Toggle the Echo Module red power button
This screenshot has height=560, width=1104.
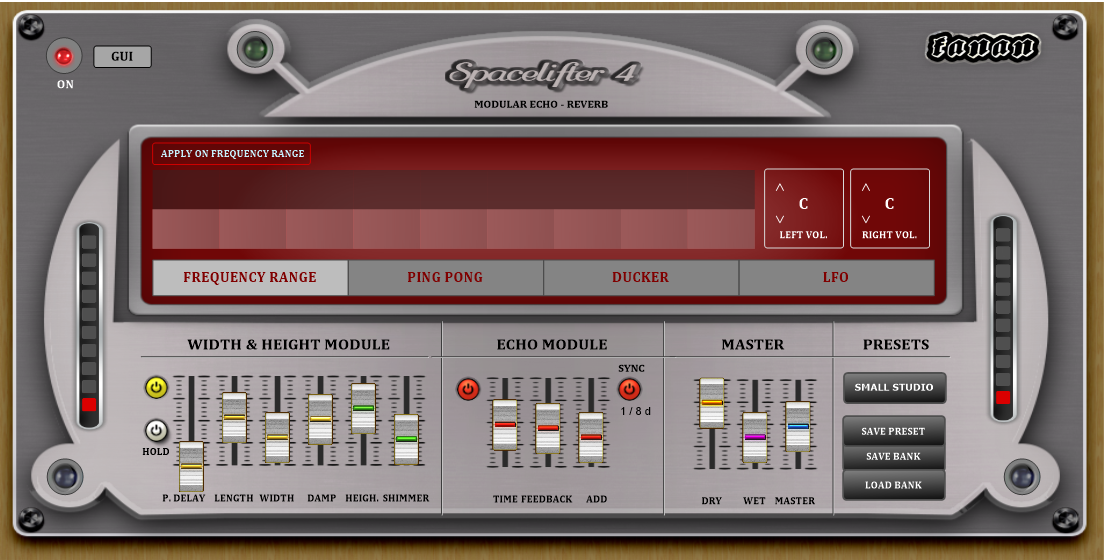tap(468, 389)
